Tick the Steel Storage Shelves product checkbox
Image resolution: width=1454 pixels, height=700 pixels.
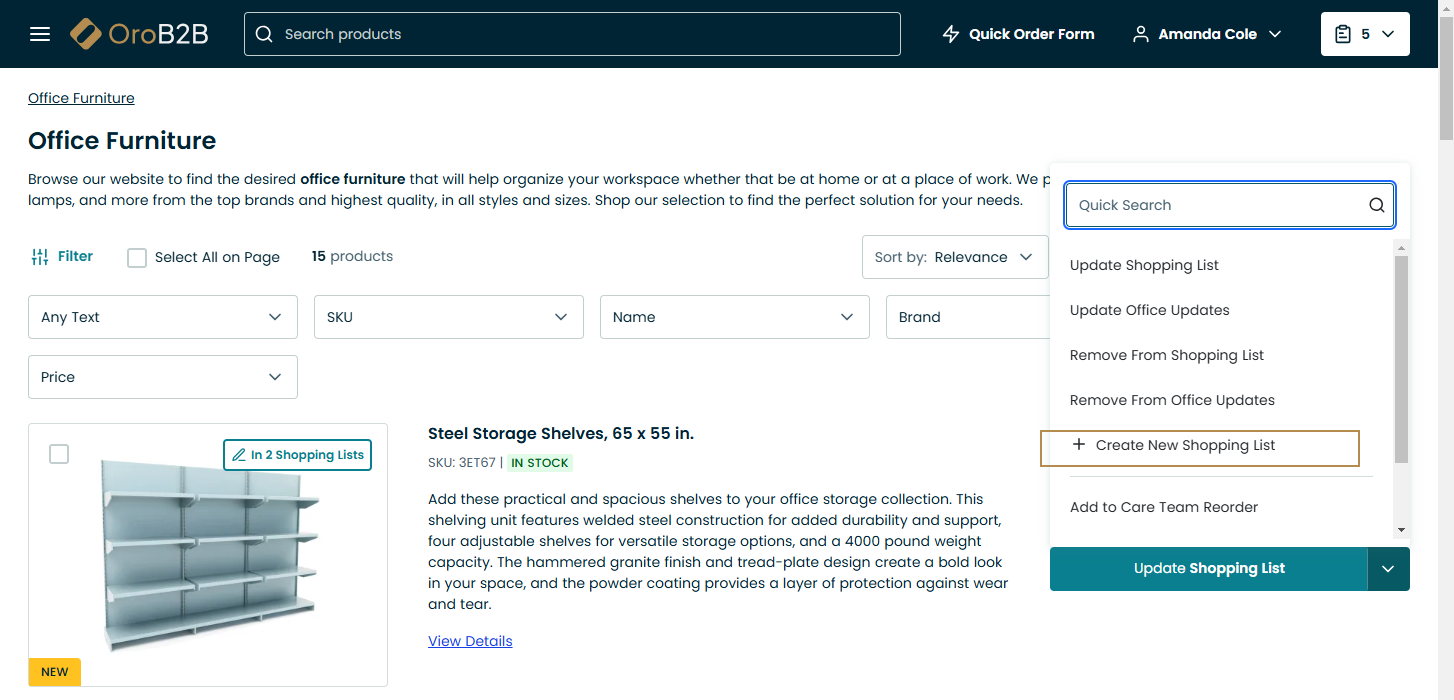pyautogui.click(x=59, y=454)
